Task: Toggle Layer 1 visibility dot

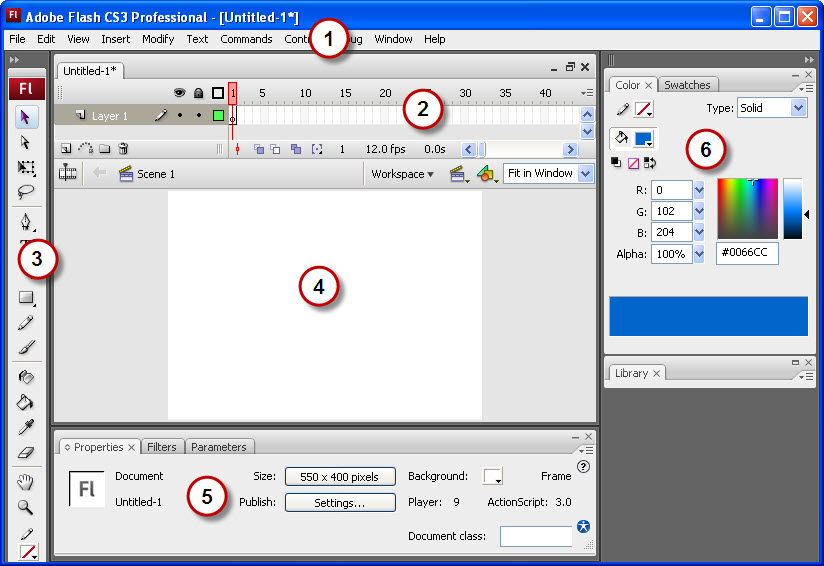Action: 180,115
